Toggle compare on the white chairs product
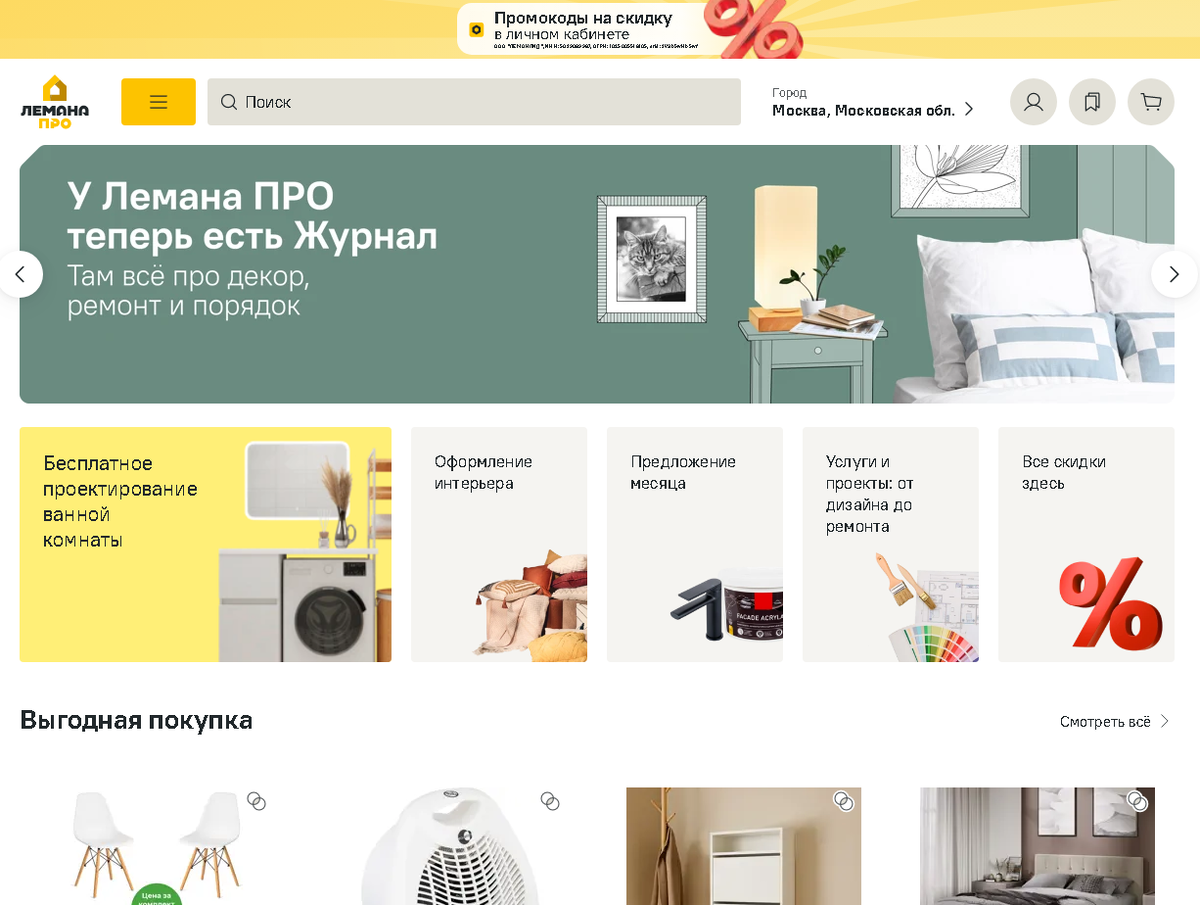The image size is (1200, 905). [257, 801]
